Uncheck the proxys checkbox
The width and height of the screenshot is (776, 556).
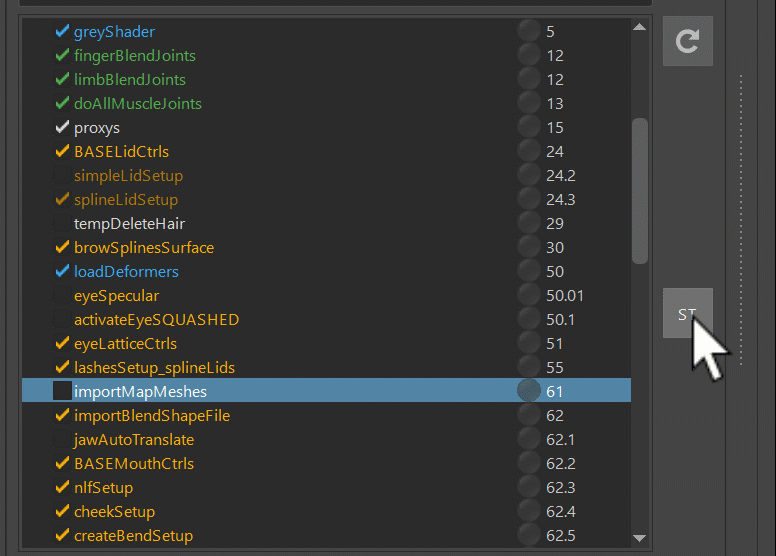pos(62,128)
